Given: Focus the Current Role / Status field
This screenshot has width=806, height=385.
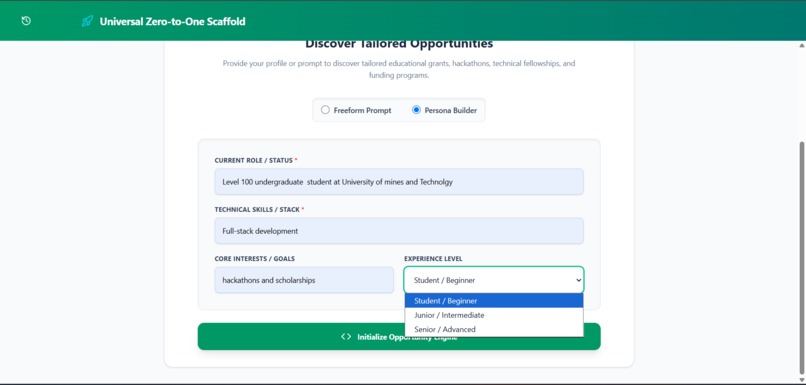Looking at the screenshot, I should pyautogui.click(x=399, y=182).
